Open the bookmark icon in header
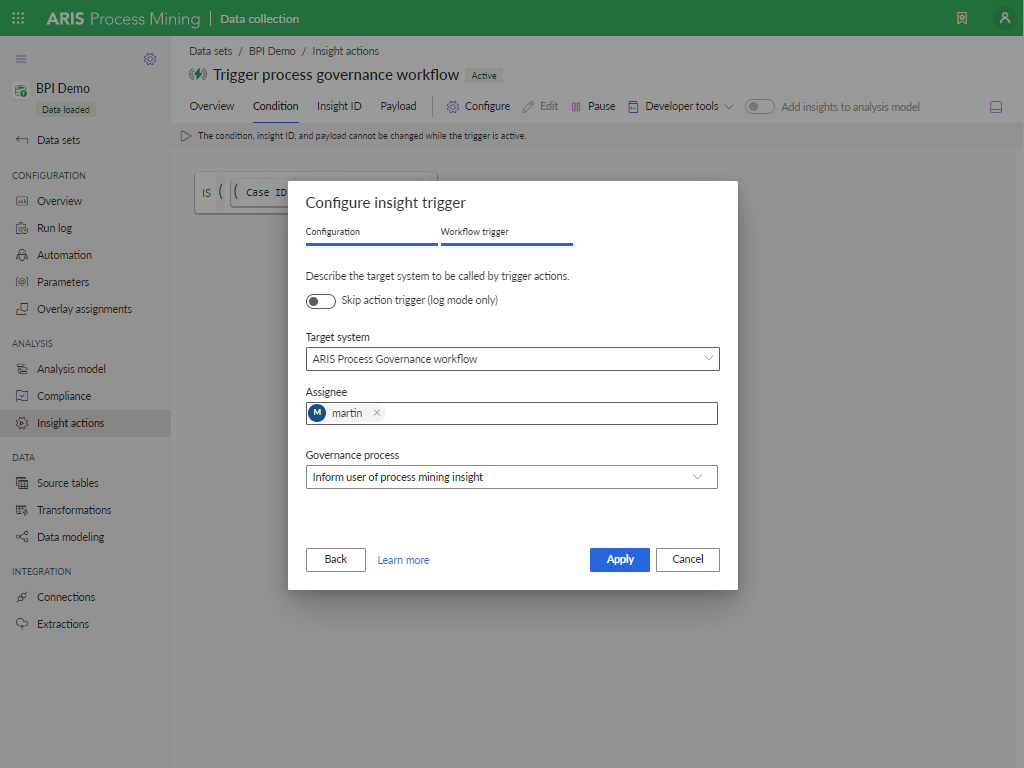1024x768 pixels. (x=962, y=18)
